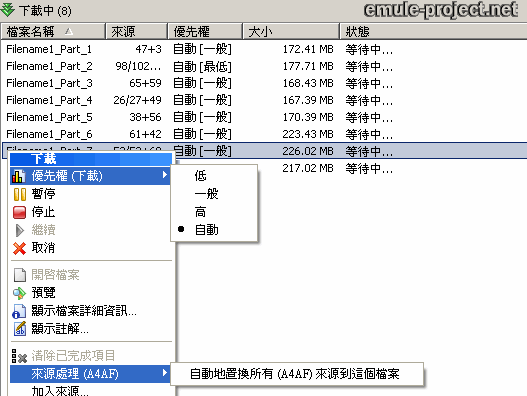
Task: Expand the 來源處理 (A4AF) submenu arrow
Action: pos(165,373)
